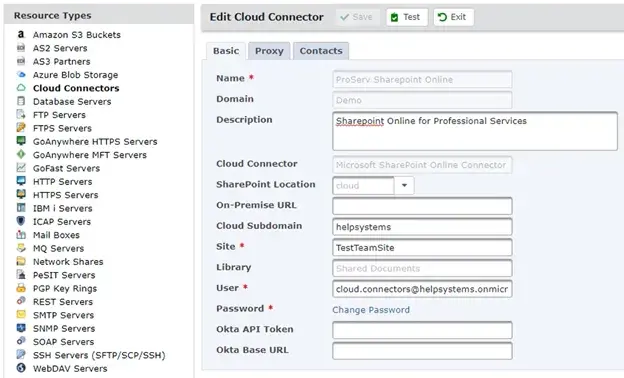Choose GoAnywhere MFT Servers in list
The width and height of the screenshot is (624, 378).
(90, 155)
